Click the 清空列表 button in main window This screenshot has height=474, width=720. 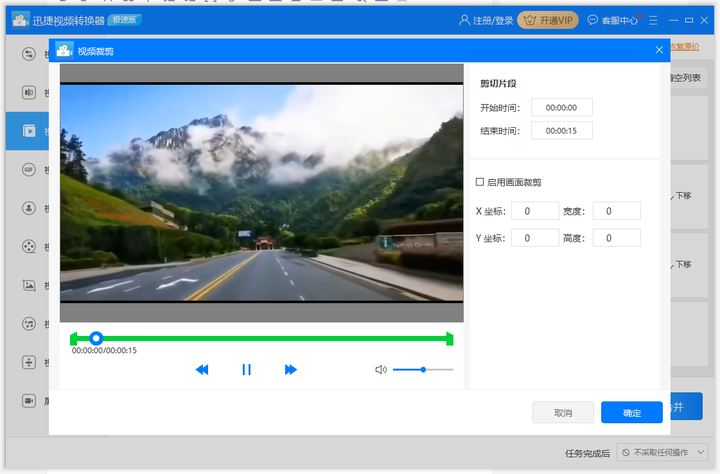point(686,78)
